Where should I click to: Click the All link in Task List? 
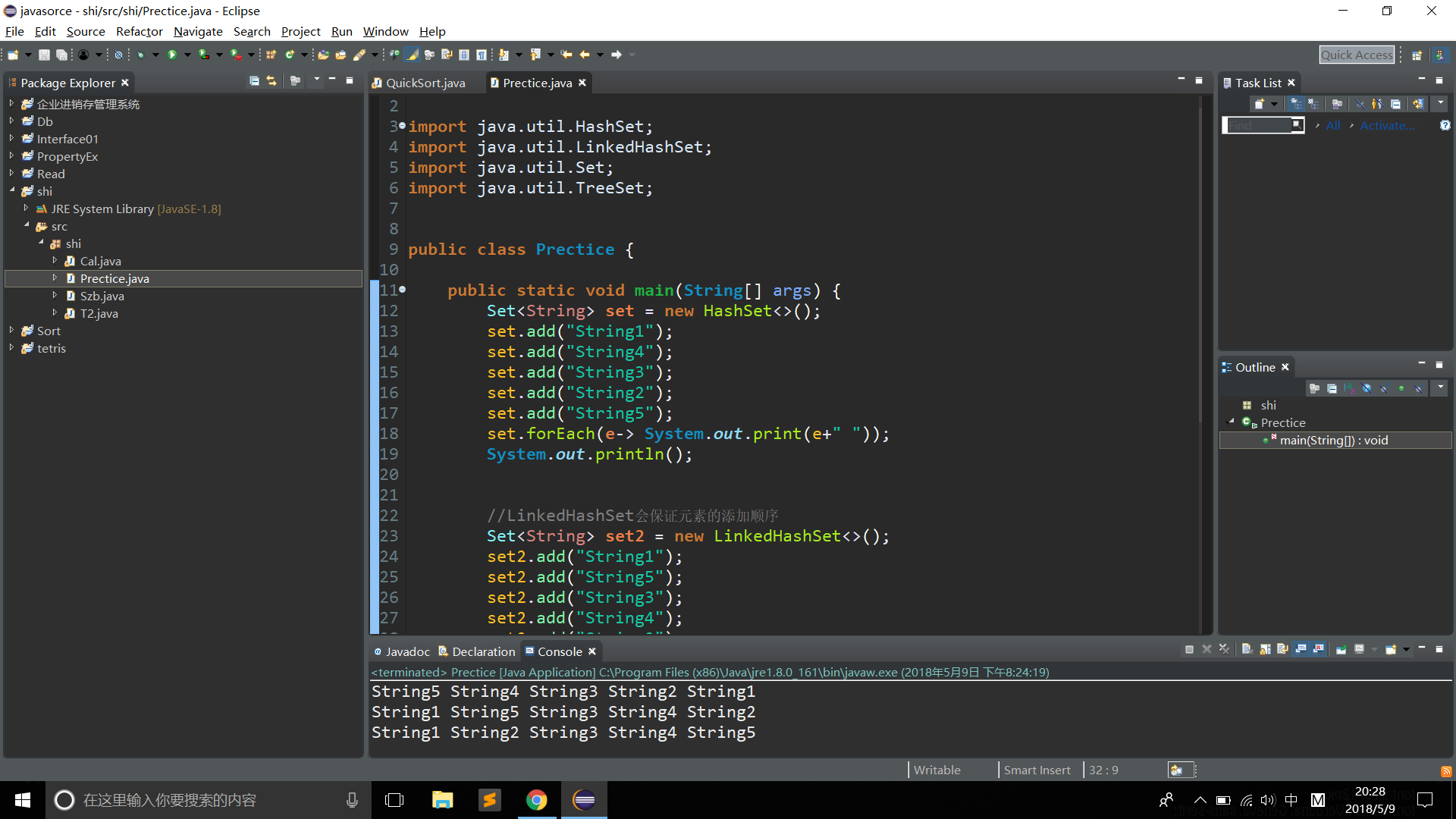point(1332,126)
